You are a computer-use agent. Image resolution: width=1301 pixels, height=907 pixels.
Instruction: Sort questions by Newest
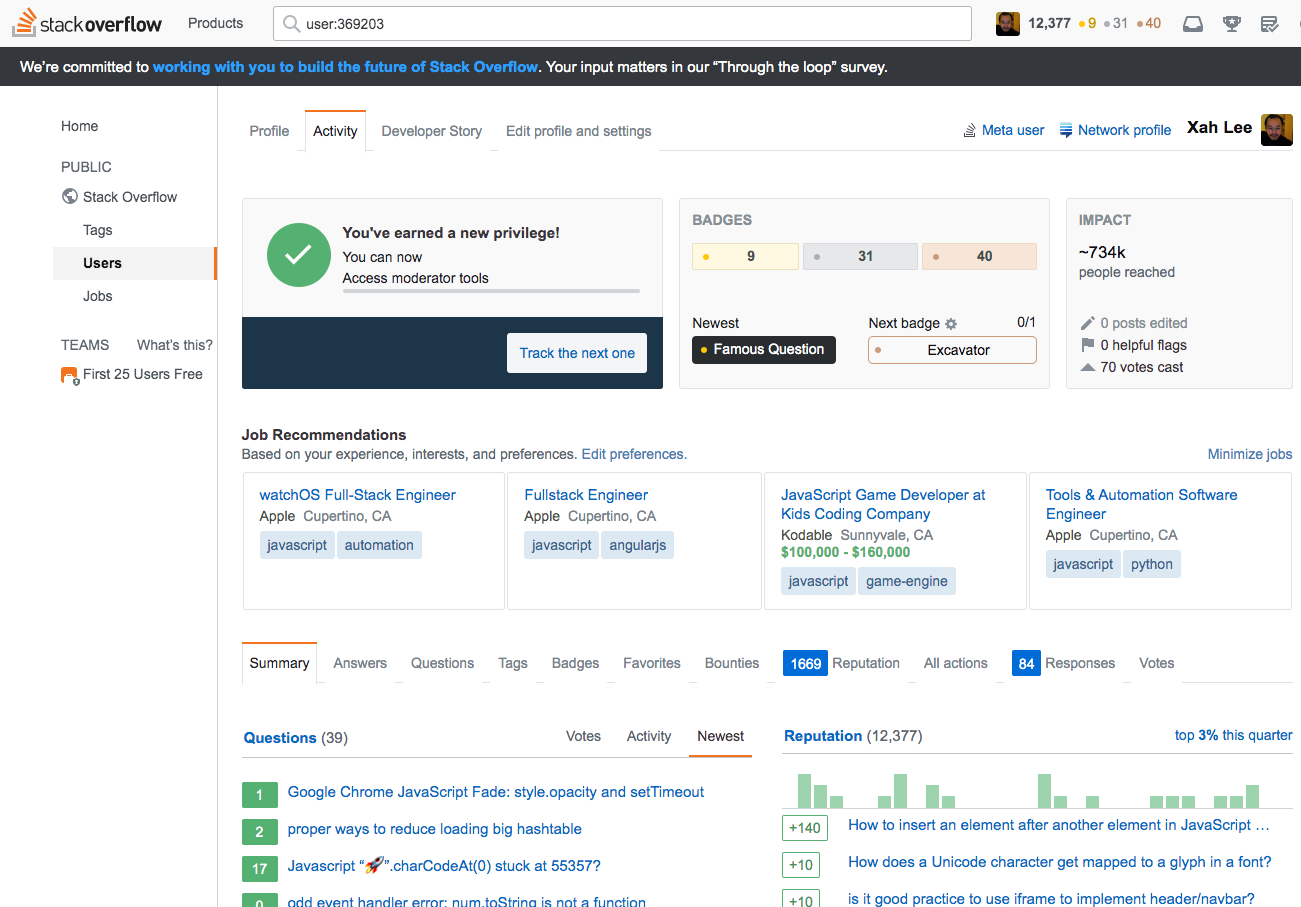[x=721, y=736]
